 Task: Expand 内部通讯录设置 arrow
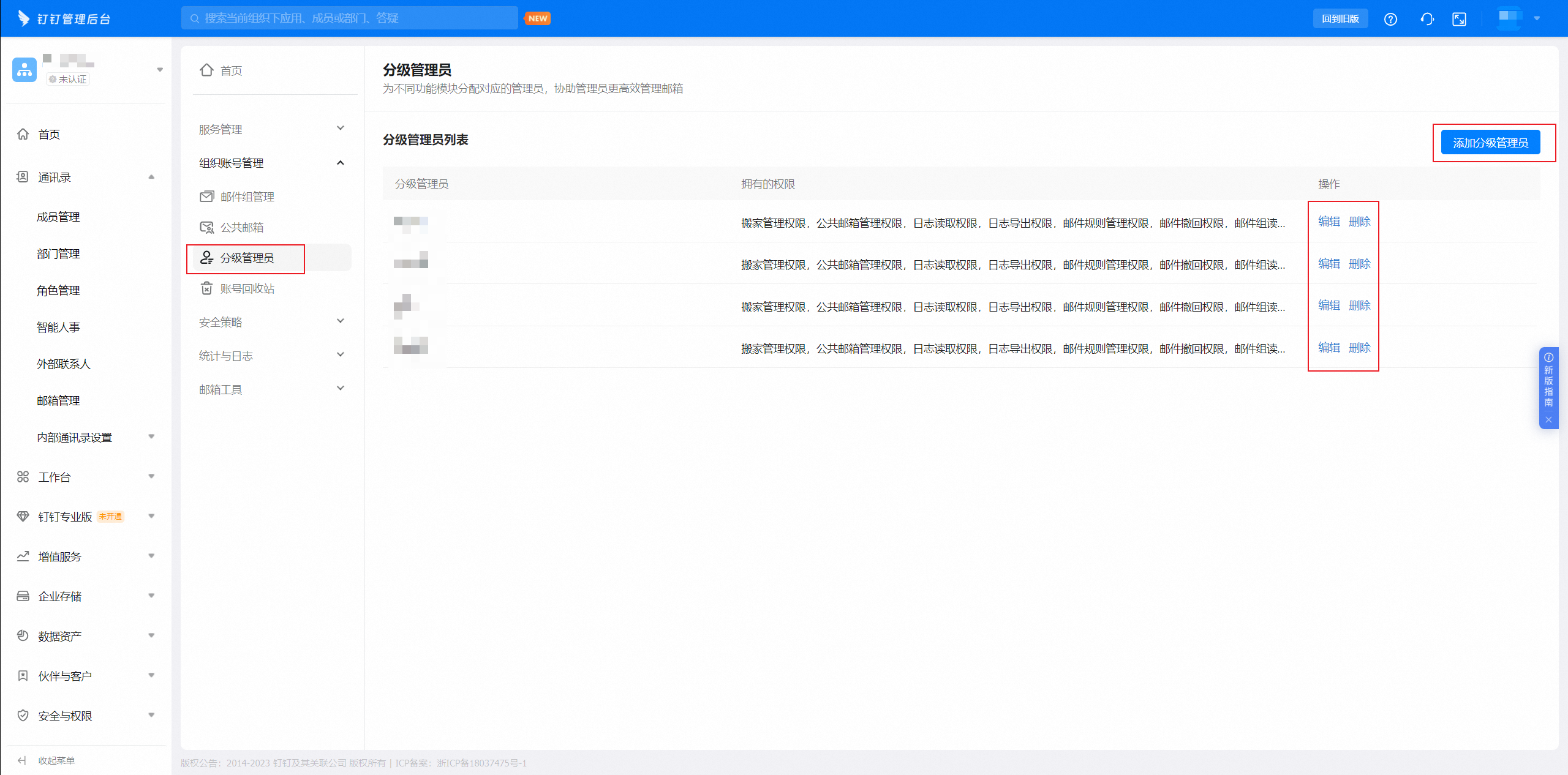coord(151,436)
